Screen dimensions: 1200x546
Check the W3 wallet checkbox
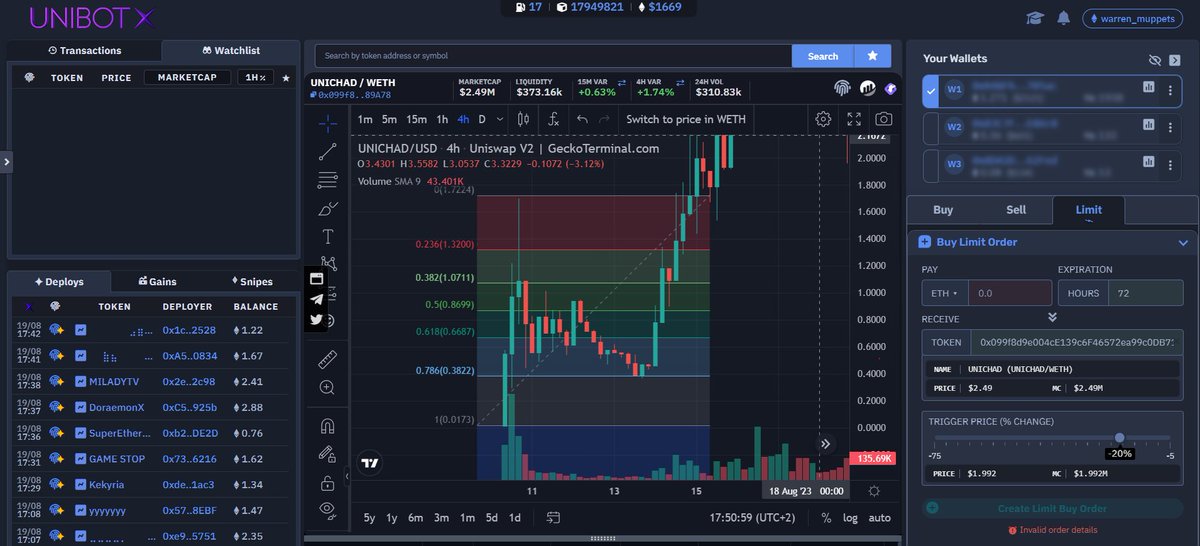[932, 164]
